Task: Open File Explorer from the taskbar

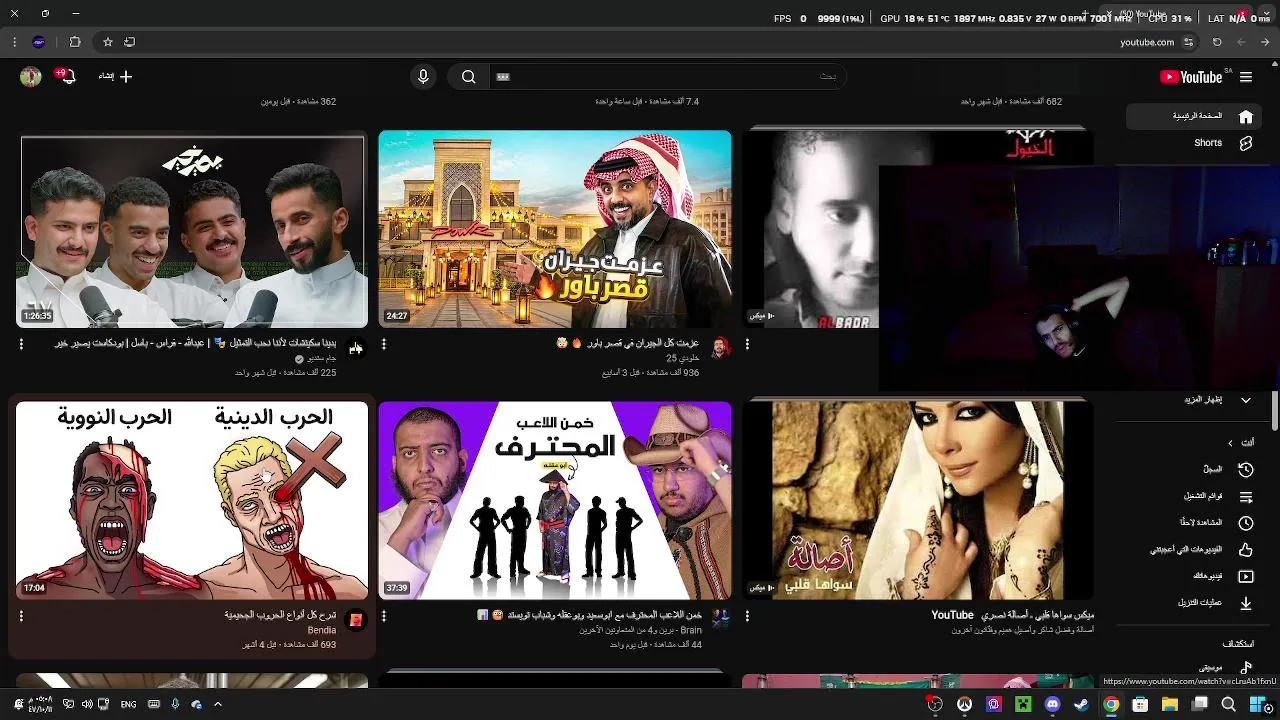Action: coord(1169,704)
